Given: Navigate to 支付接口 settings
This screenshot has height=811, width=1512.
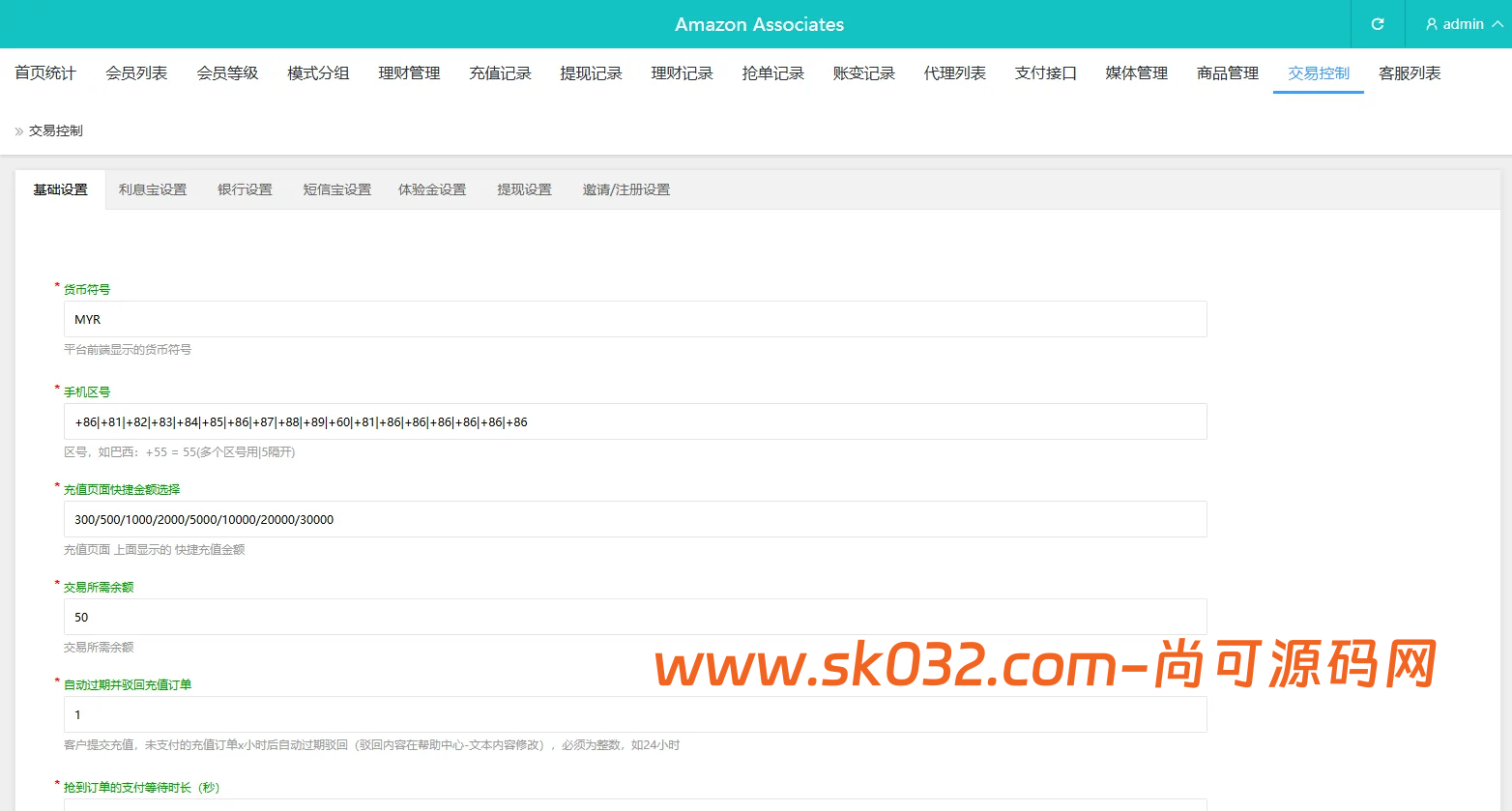Looking at the screenshot, I should click(1045, 72).
